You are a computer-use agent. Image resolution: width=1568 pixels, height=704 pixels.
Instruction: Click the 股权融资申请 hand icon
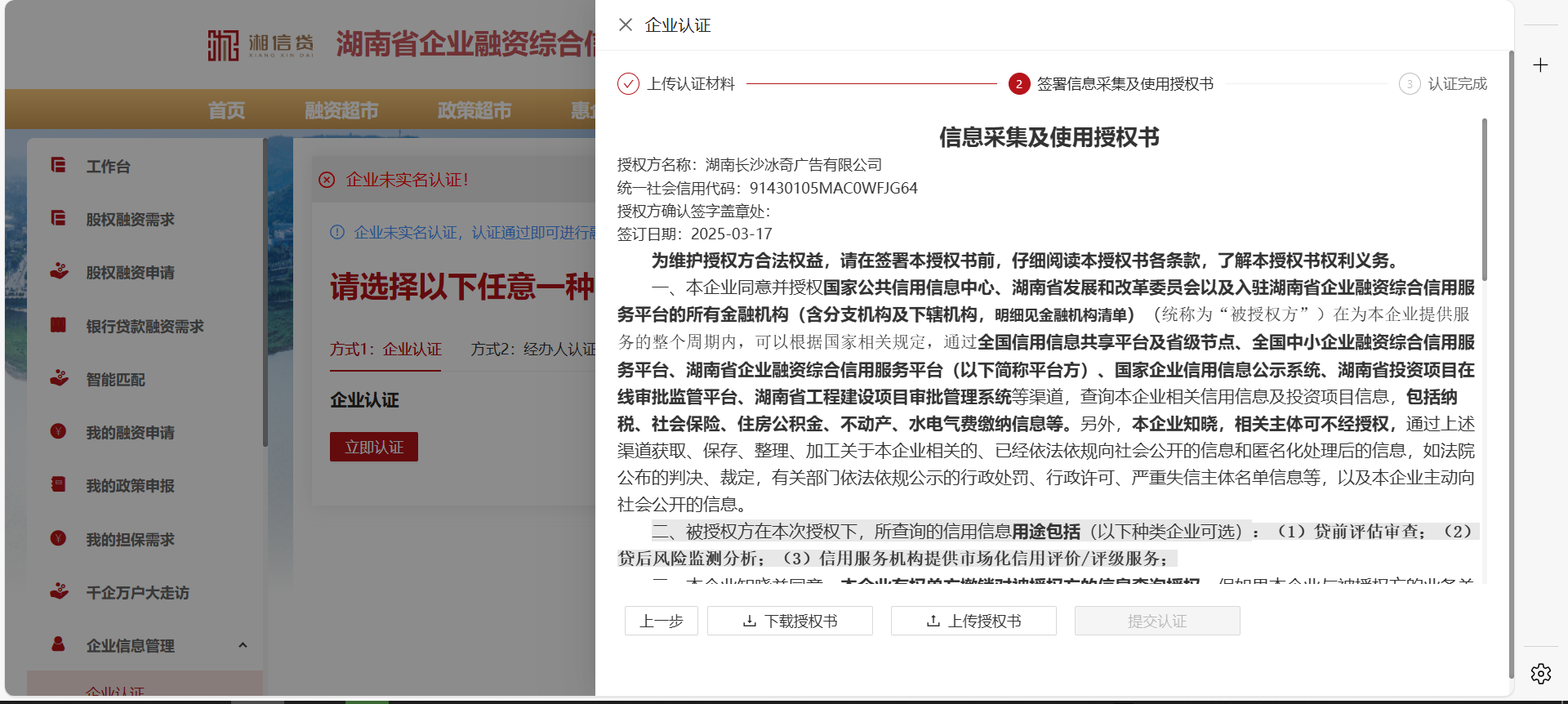(58, 271)
